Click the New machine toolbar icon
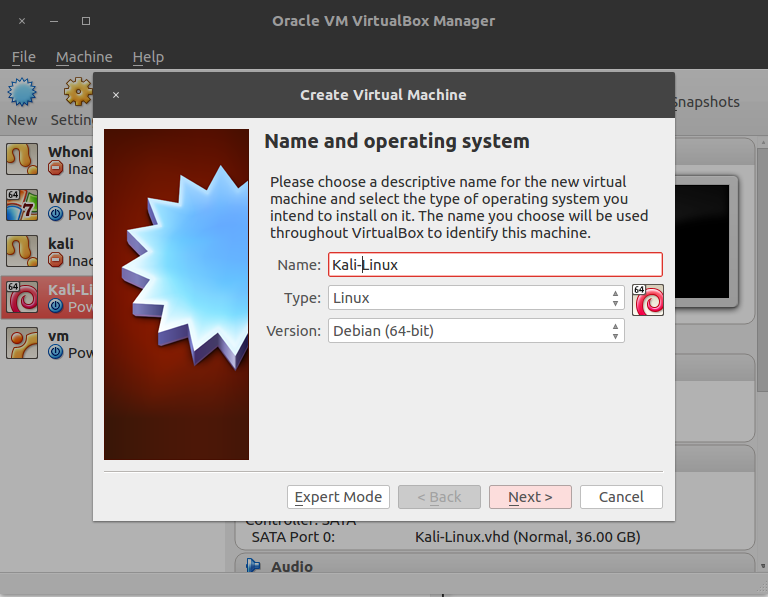The image size is (768, 597). click(22, 92)
